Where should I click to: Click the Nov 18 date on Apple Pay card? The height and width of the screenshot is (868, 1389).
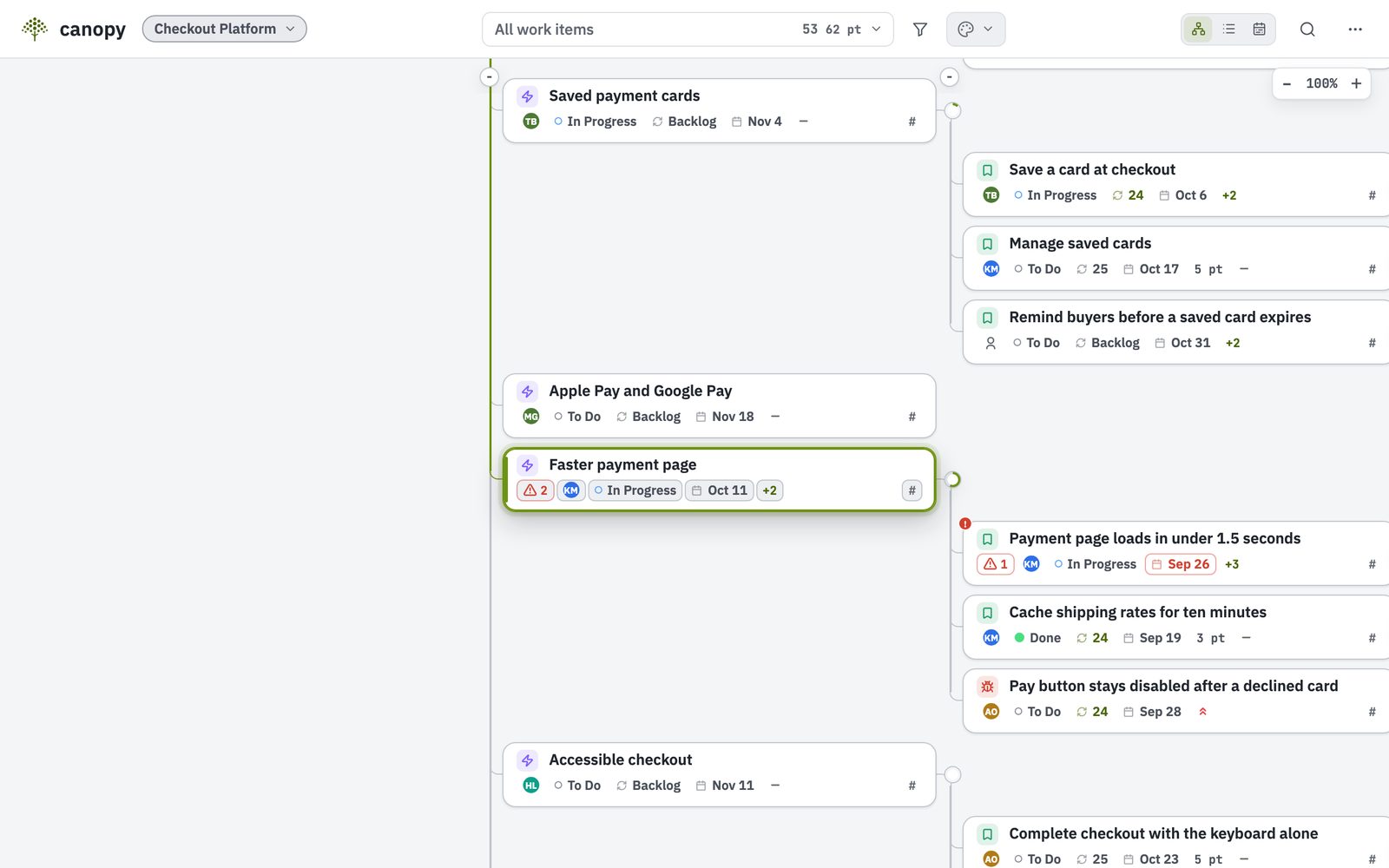(725, 417)
